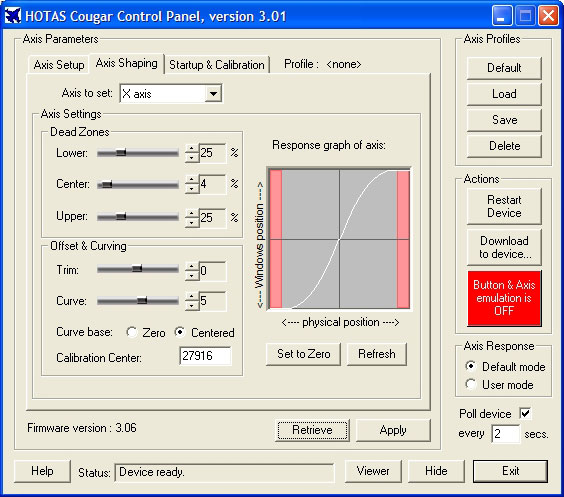Open the Startup & Calibration tab
This screenshot has width=564, height=497.
coord(217,65)
